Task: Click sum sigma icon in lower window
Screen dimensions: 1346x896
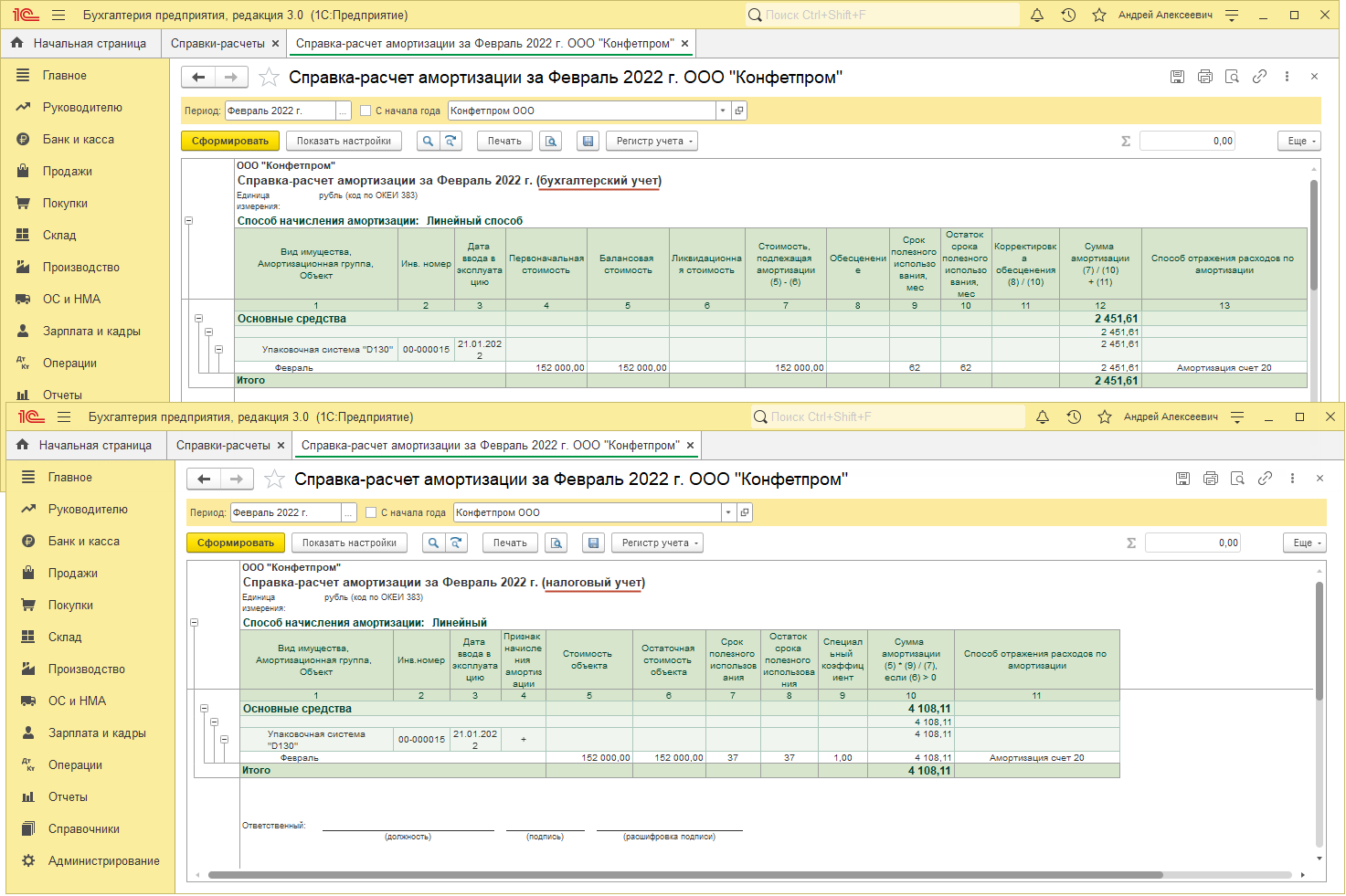Action: 1131,543
